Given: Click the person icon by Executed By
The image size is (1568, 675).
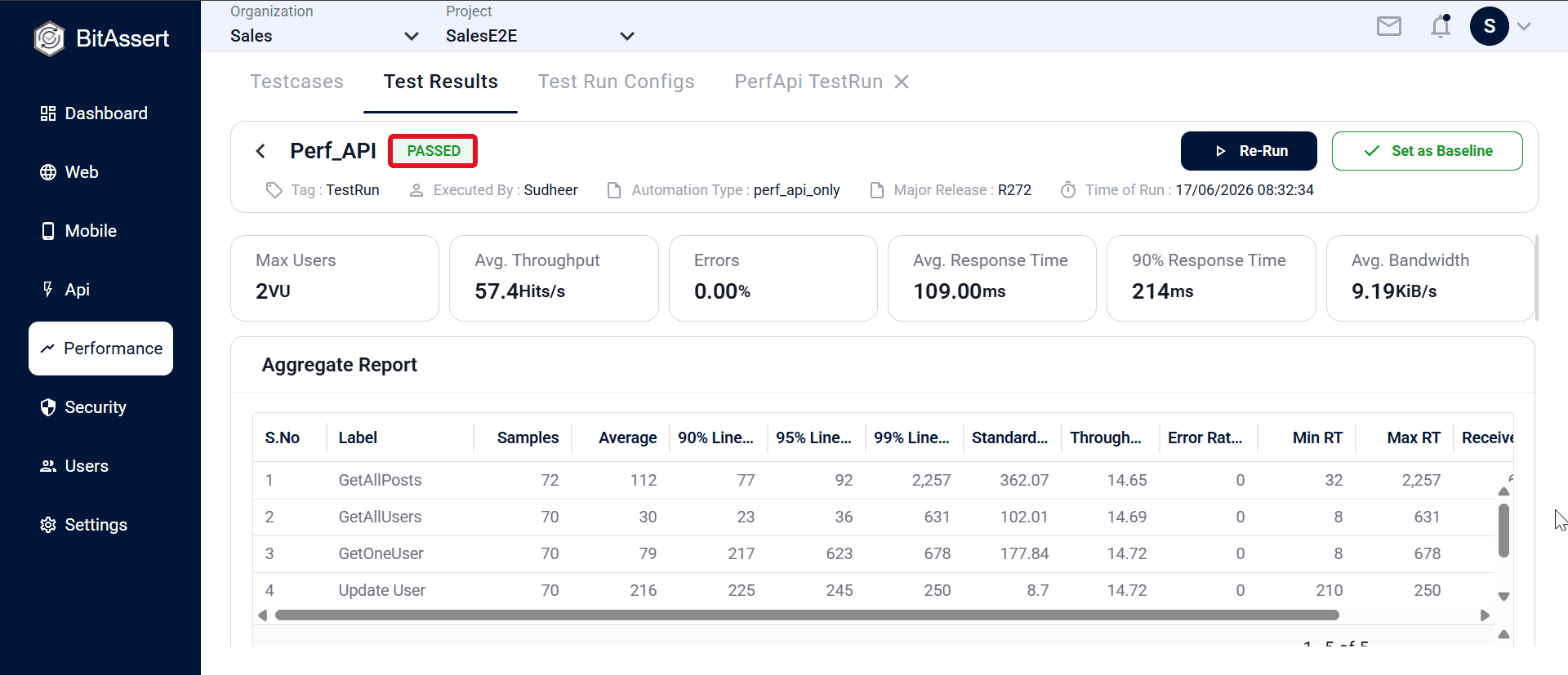Looking at the screenshot, I should [416, 190].
